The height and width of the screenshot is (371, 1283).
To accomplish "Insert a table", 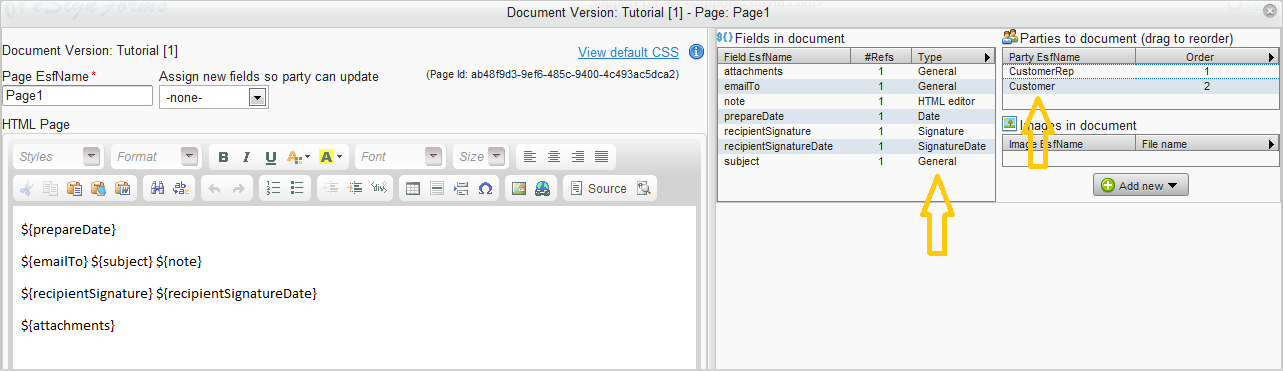I will click(x=413, y=188).
